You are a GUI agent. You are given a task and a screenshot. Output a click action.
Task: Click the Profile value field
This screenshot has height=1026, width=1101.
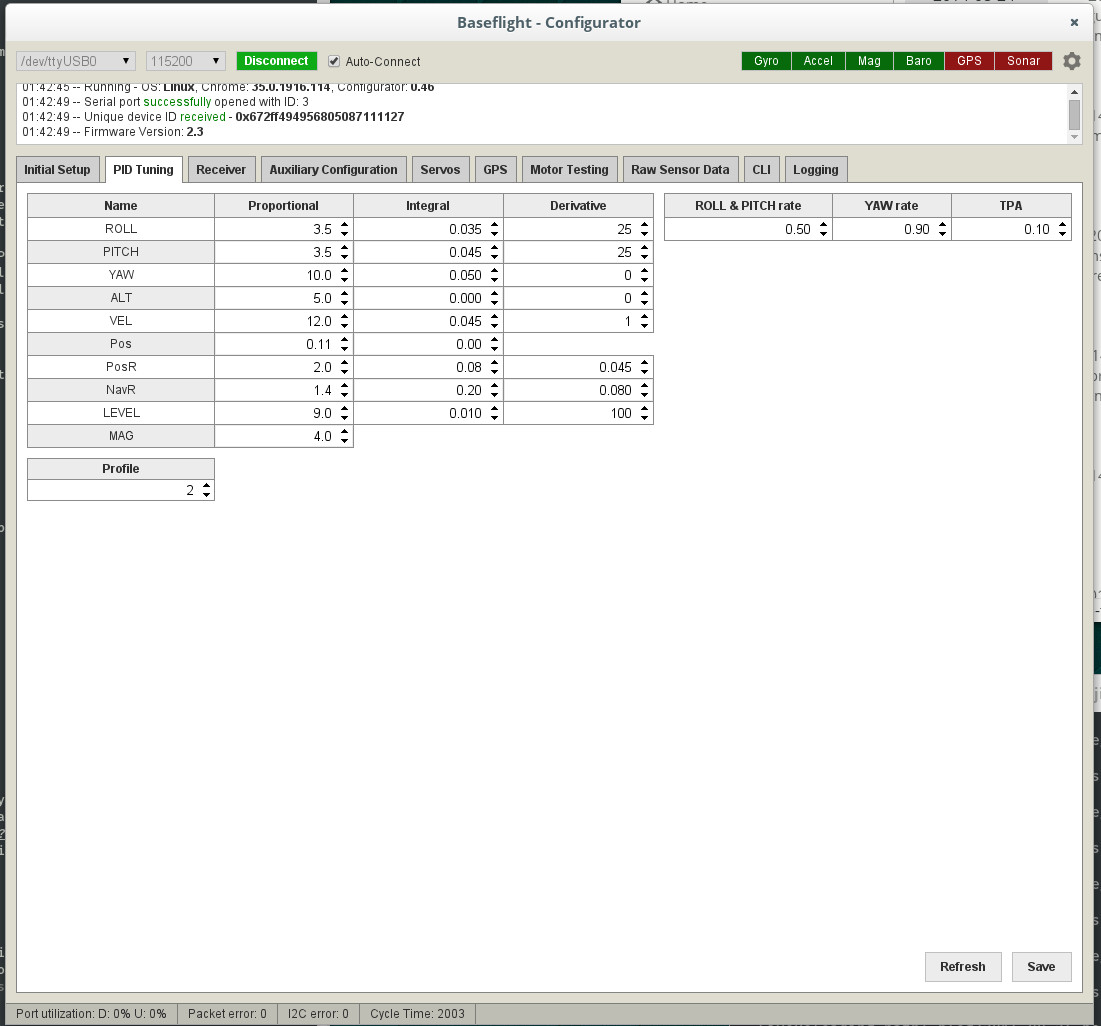(121, 490)
